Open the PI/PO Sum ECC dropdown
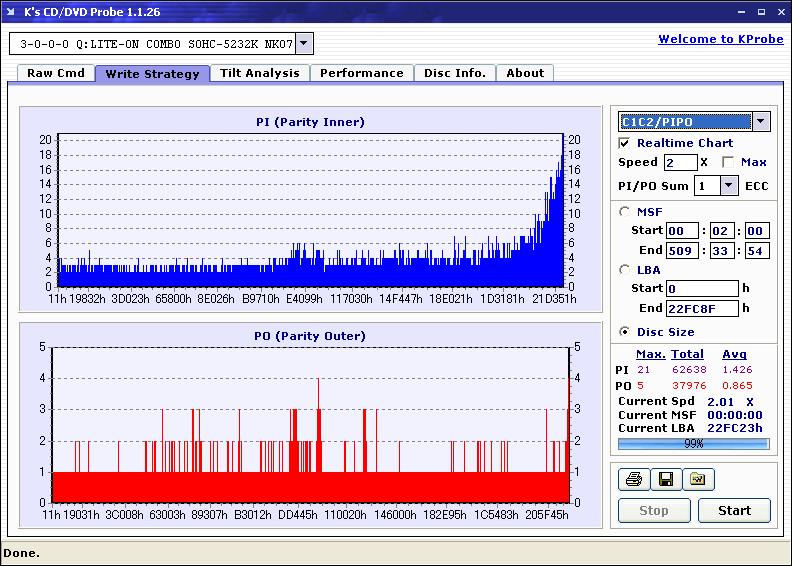 729,186
